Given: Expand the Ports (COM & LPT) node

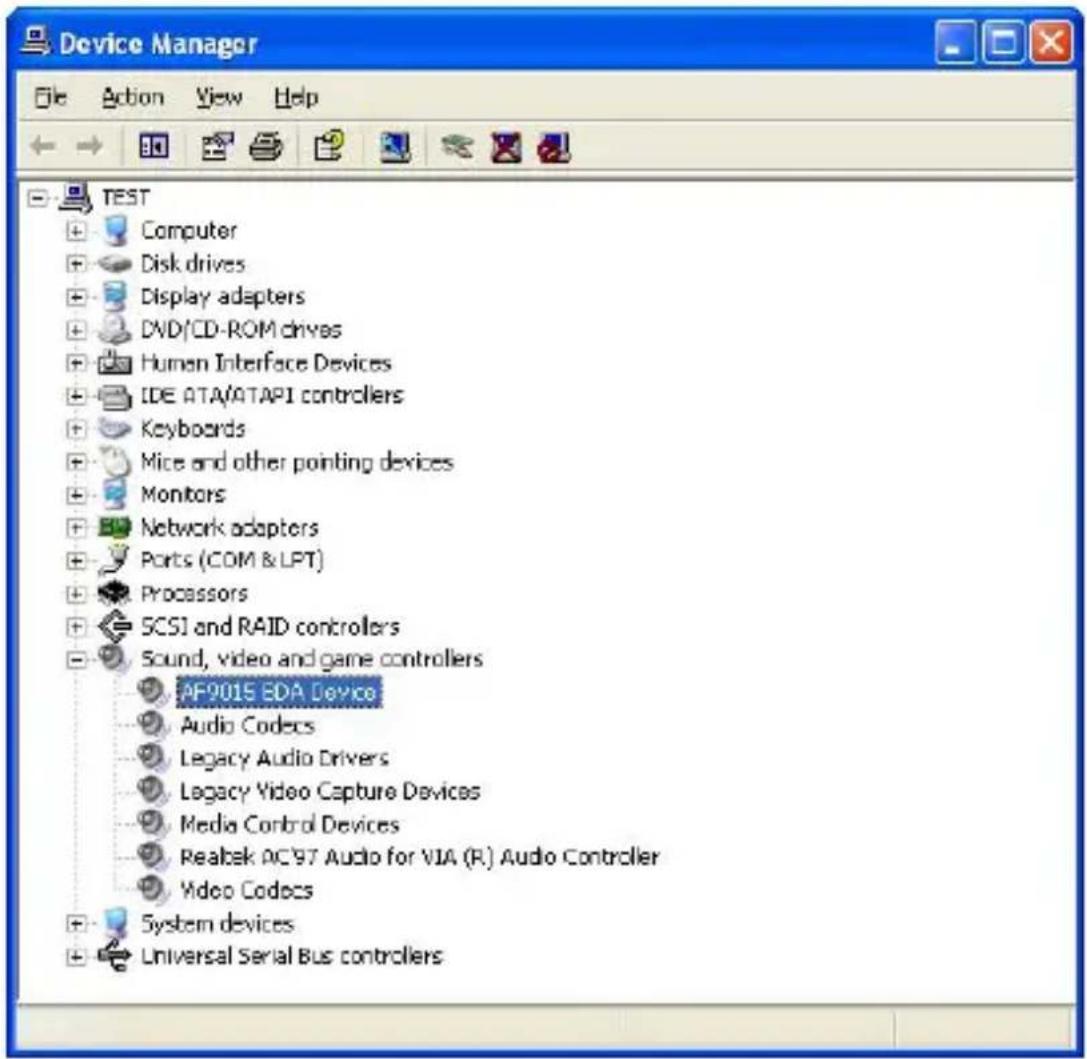Looking at the screenshot, I should tap(76, 561).
